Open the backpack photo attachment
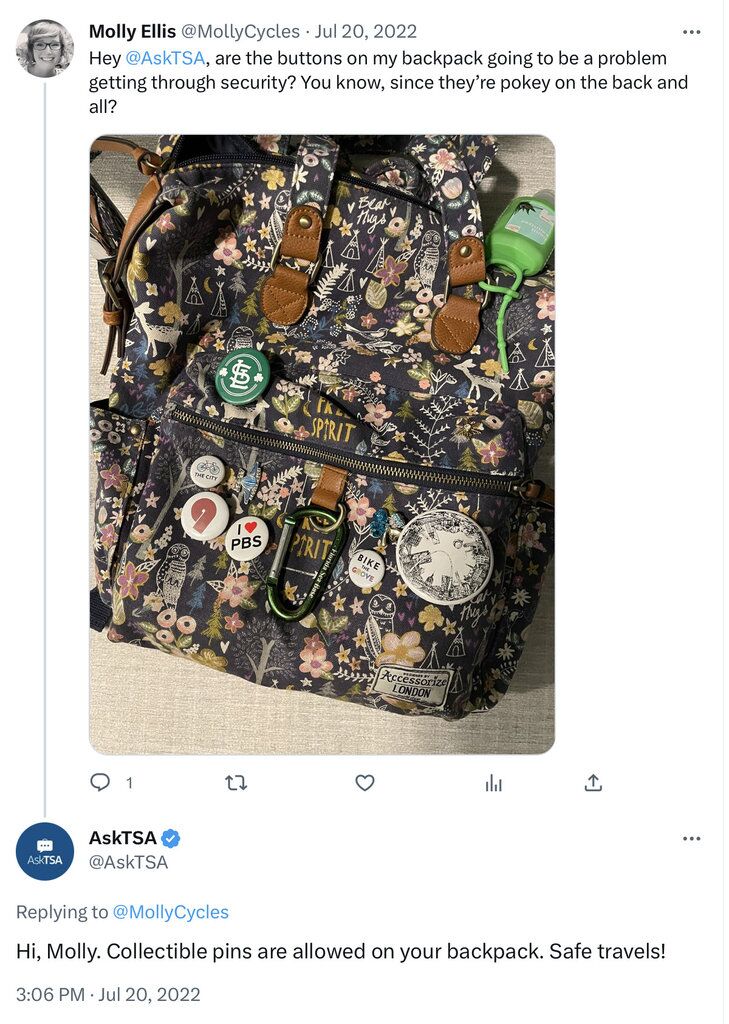729x1024 pixels. [320, 440]
